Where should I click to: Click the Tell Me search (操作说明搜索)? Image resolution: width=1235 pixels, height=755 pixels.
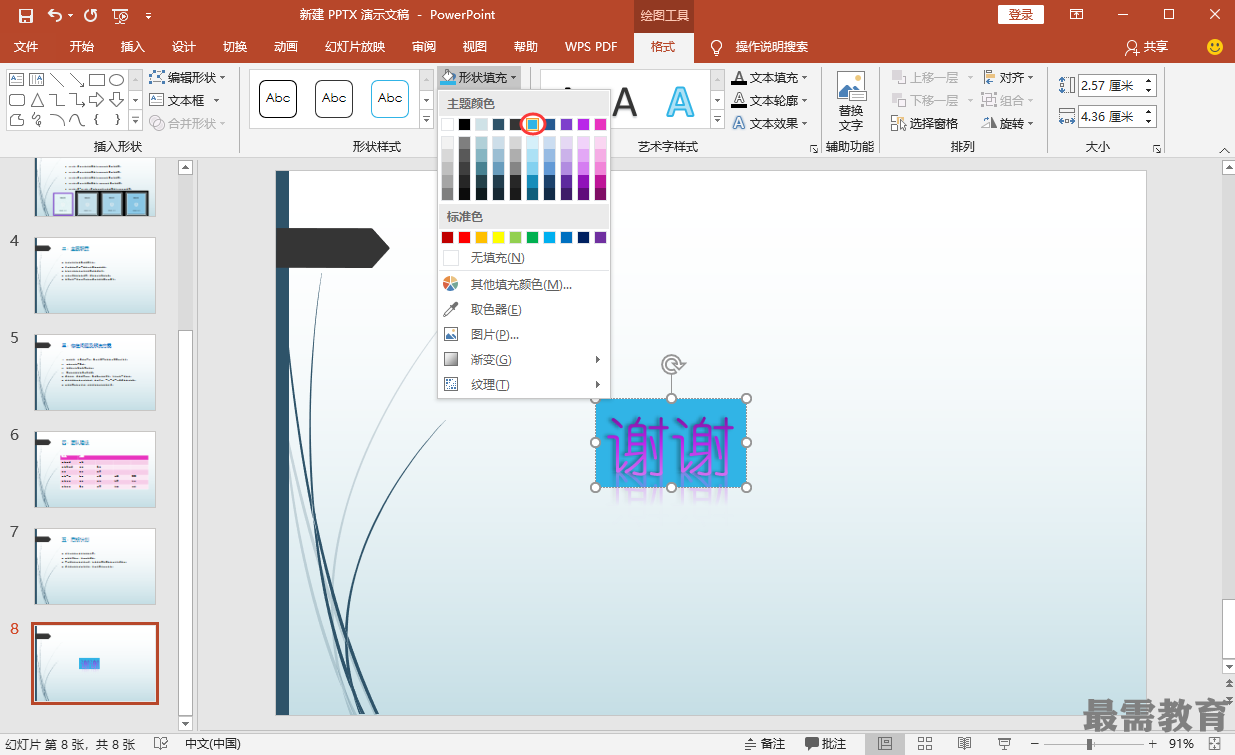(x=759, y=47)
